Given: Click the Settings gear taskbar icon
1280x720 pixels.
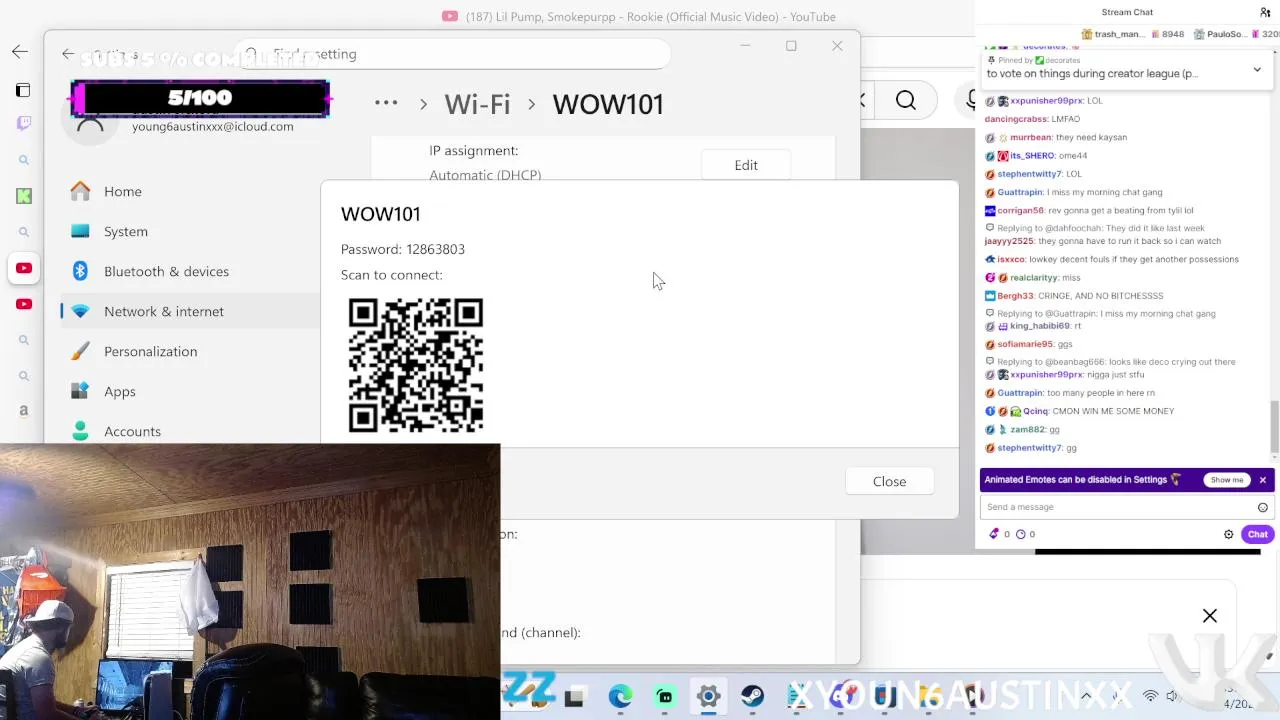Looking at the screenshot, I should (x=708, y=696).
